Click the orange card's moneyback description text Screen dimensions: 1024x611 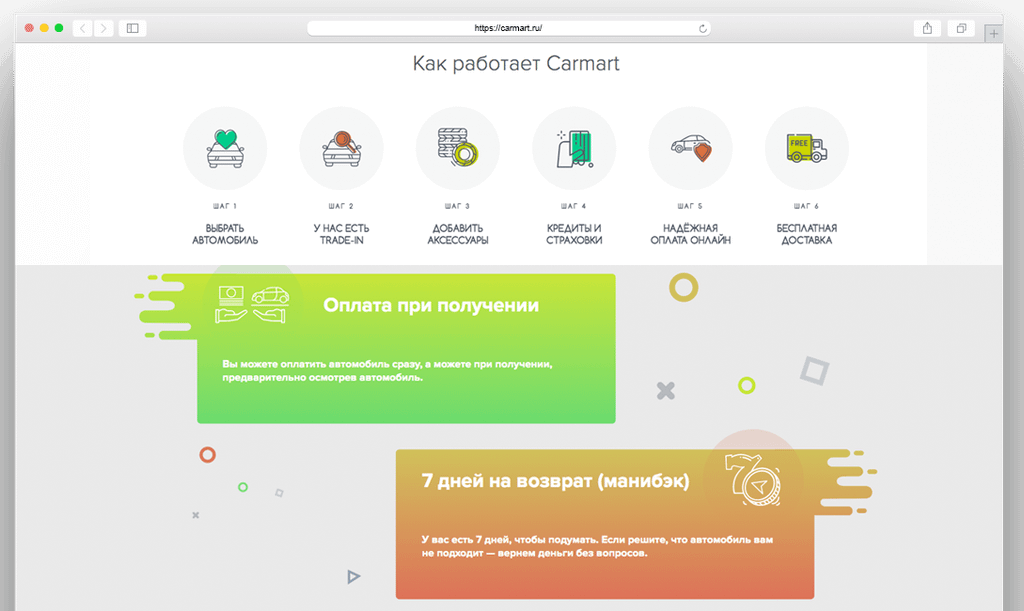pos(597,546)
